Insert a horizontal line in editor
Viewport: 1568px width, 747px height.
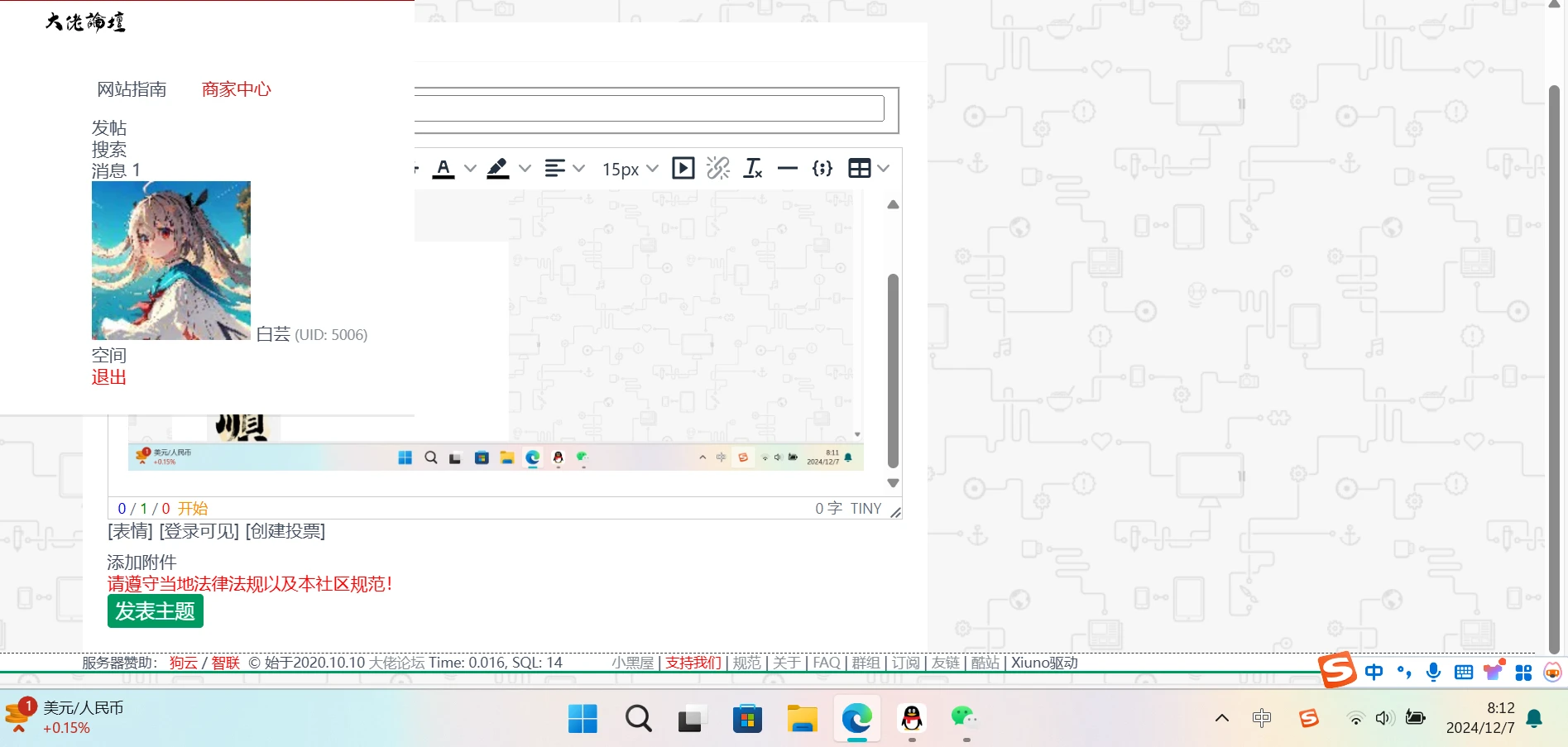(x=788, y=169)
